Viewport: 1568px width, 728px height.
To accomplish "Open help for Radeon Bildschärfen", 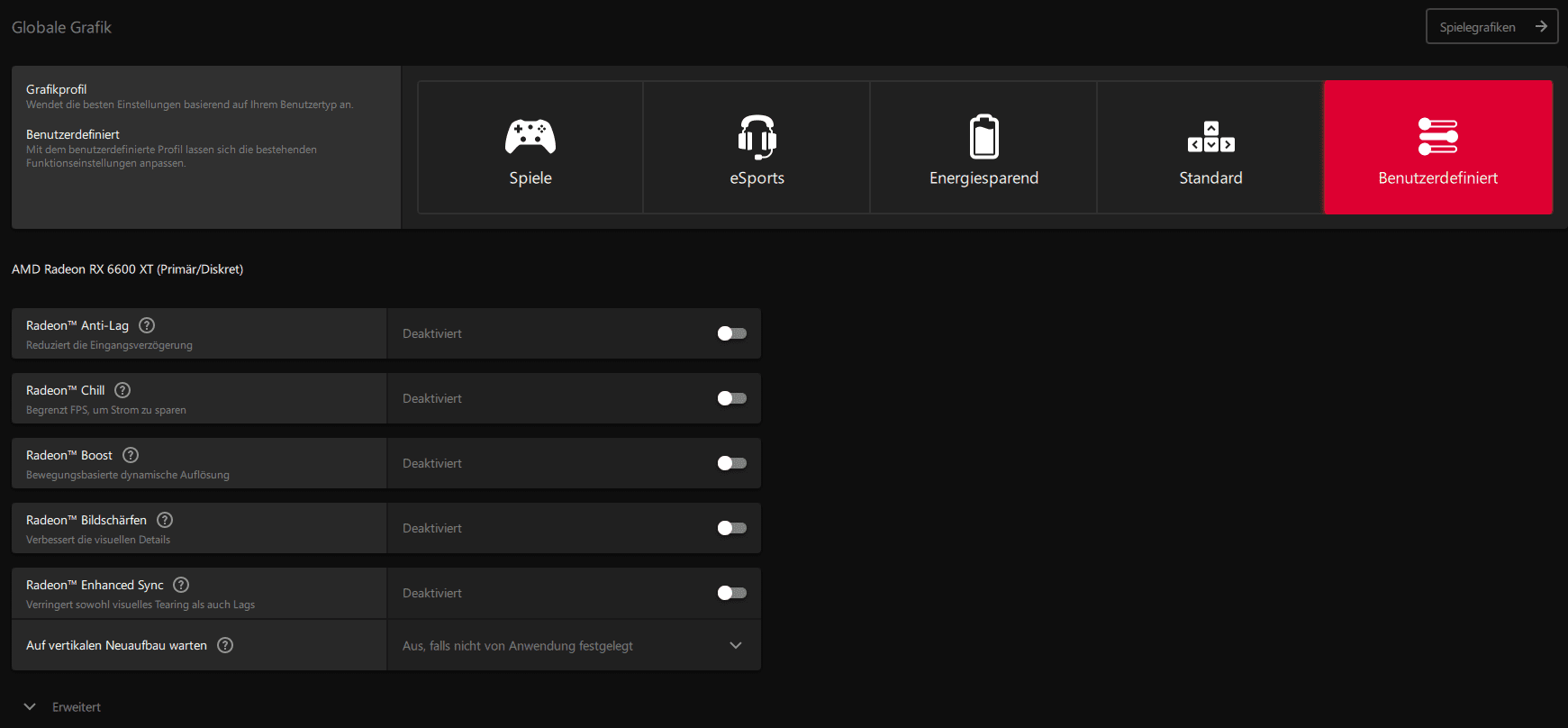I will point(165,520).
